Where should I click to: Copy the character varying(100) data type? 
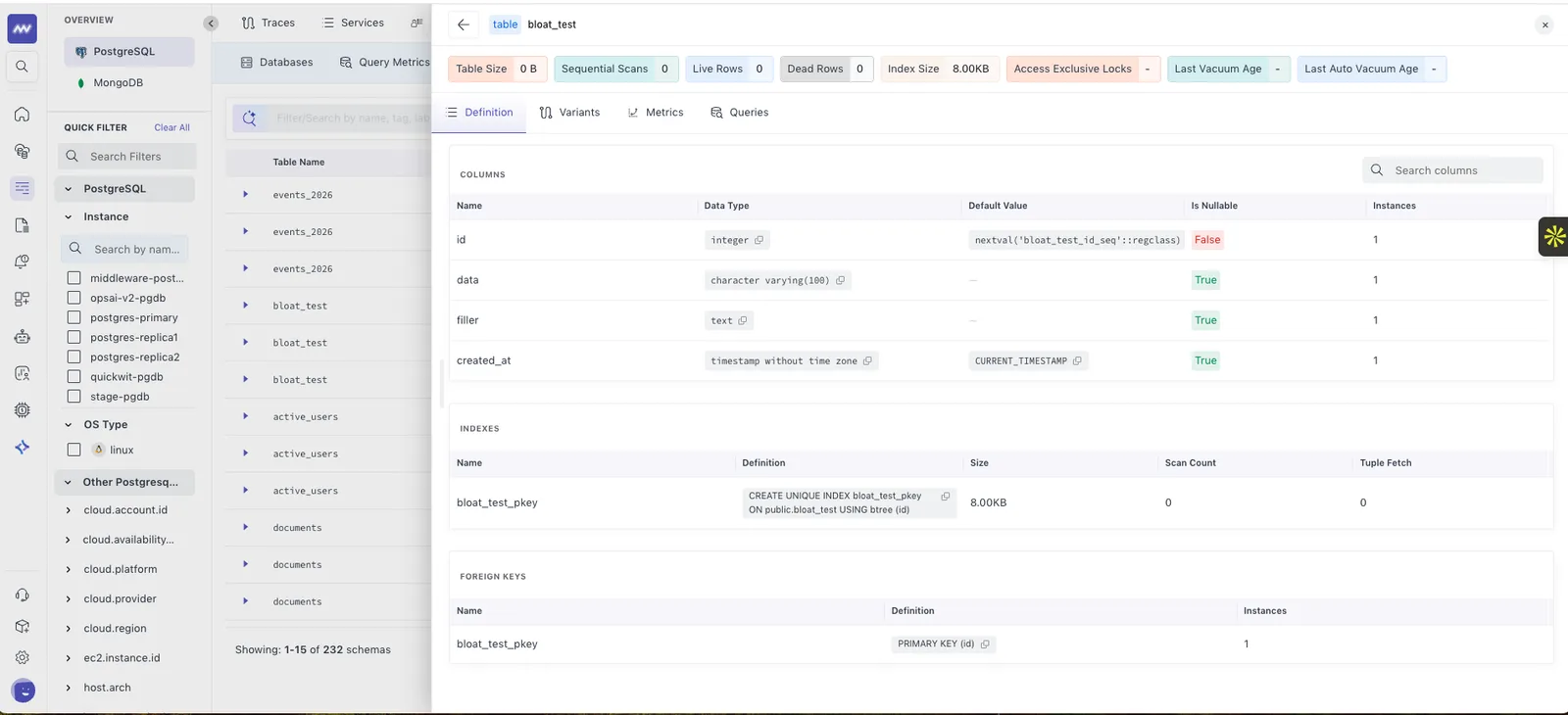[840, 280]
